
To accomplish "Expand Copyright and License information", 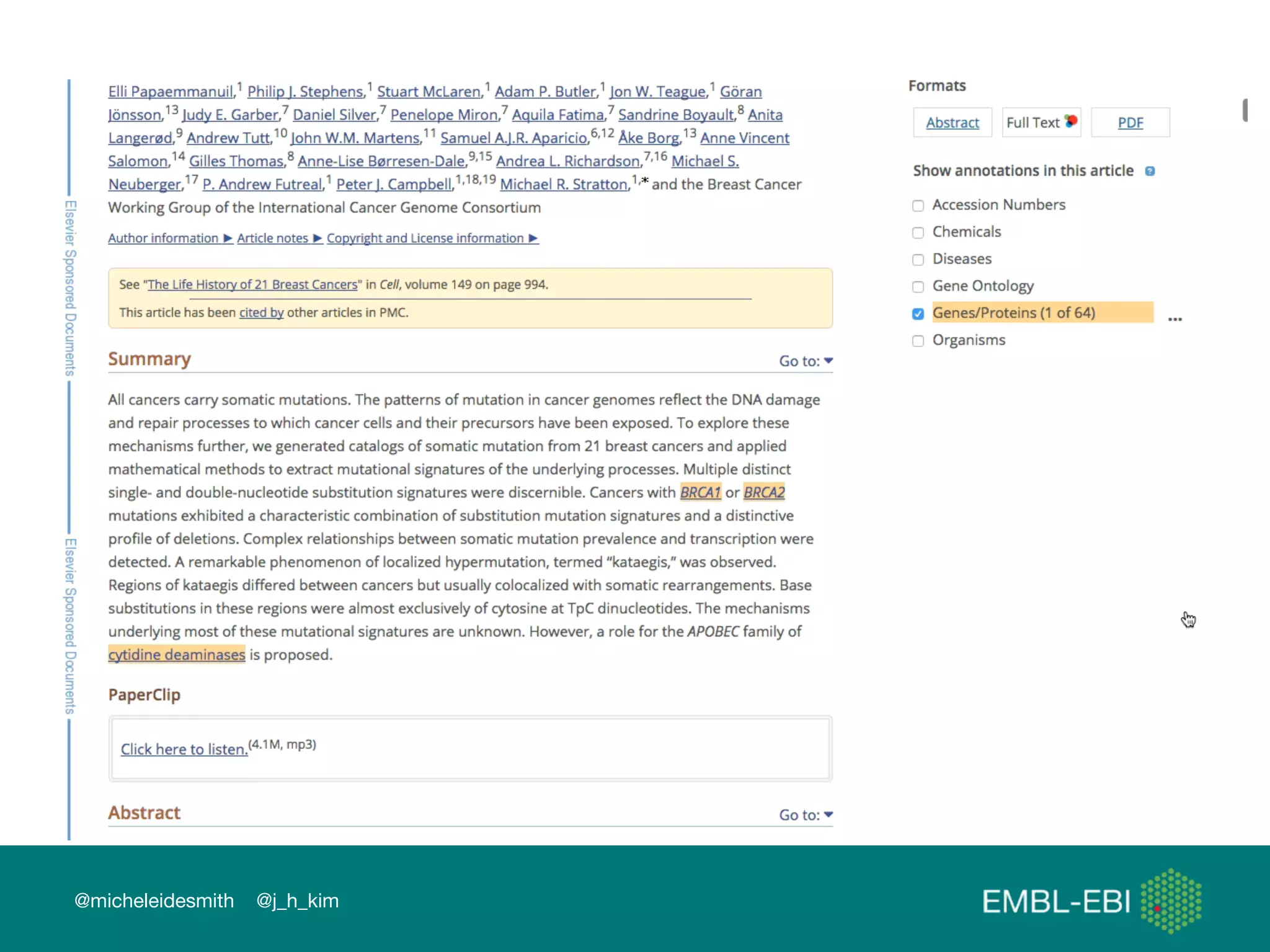I will click(x=432, y=238).
